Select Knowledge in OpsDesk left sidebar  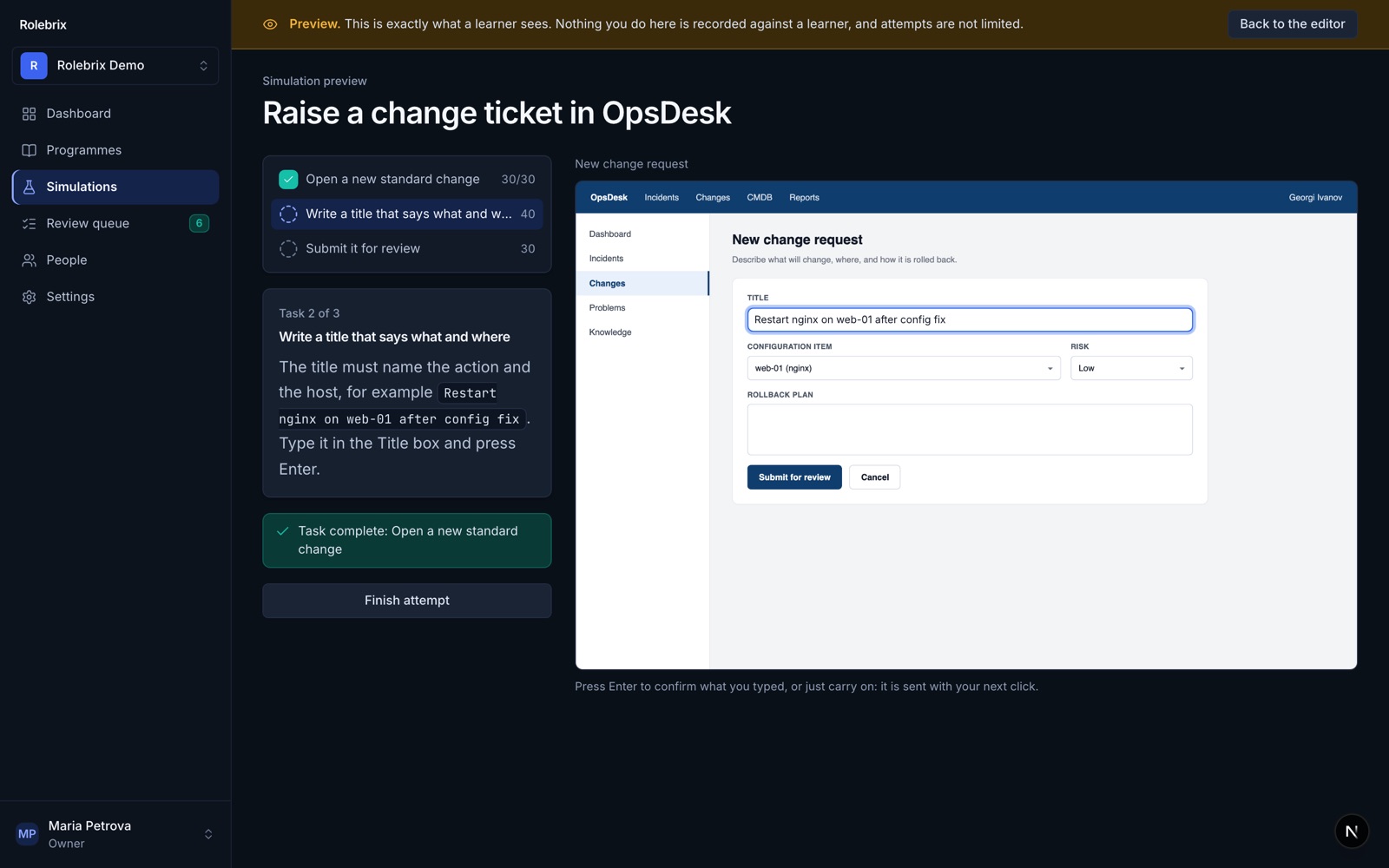(x=642, y=332)
